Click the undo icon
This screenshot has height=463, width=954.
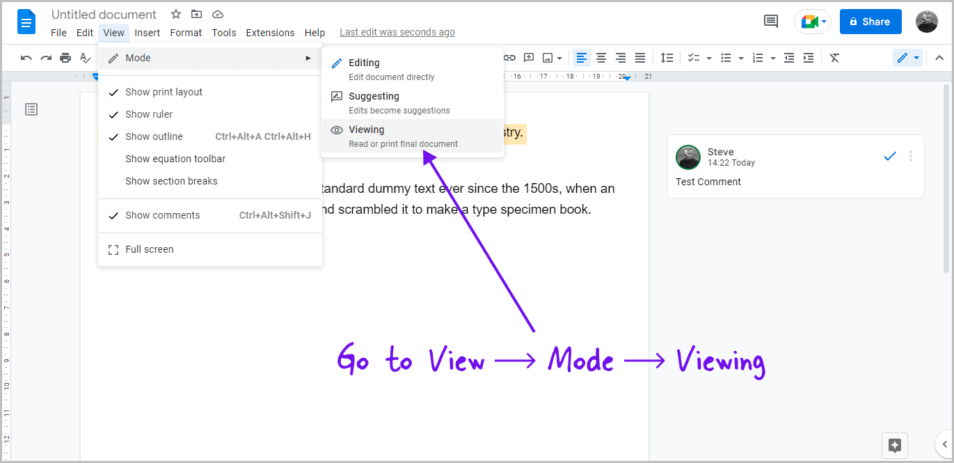(x=26, y=58)
